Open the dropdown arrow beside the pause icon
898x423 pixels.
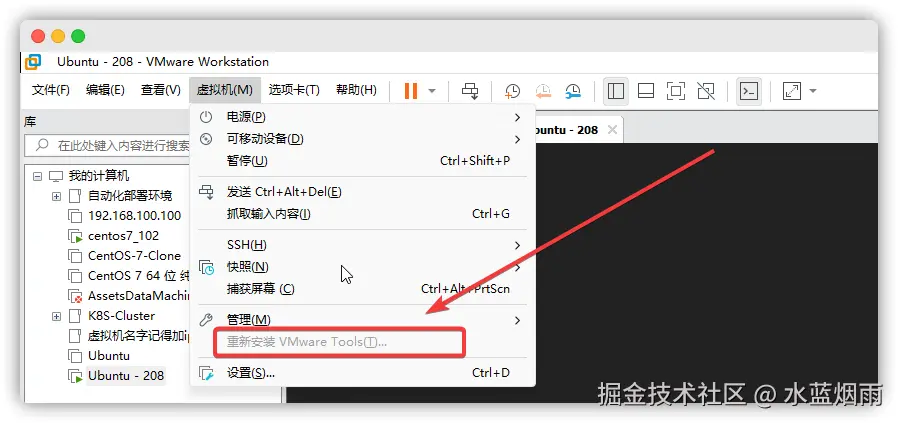432,91
